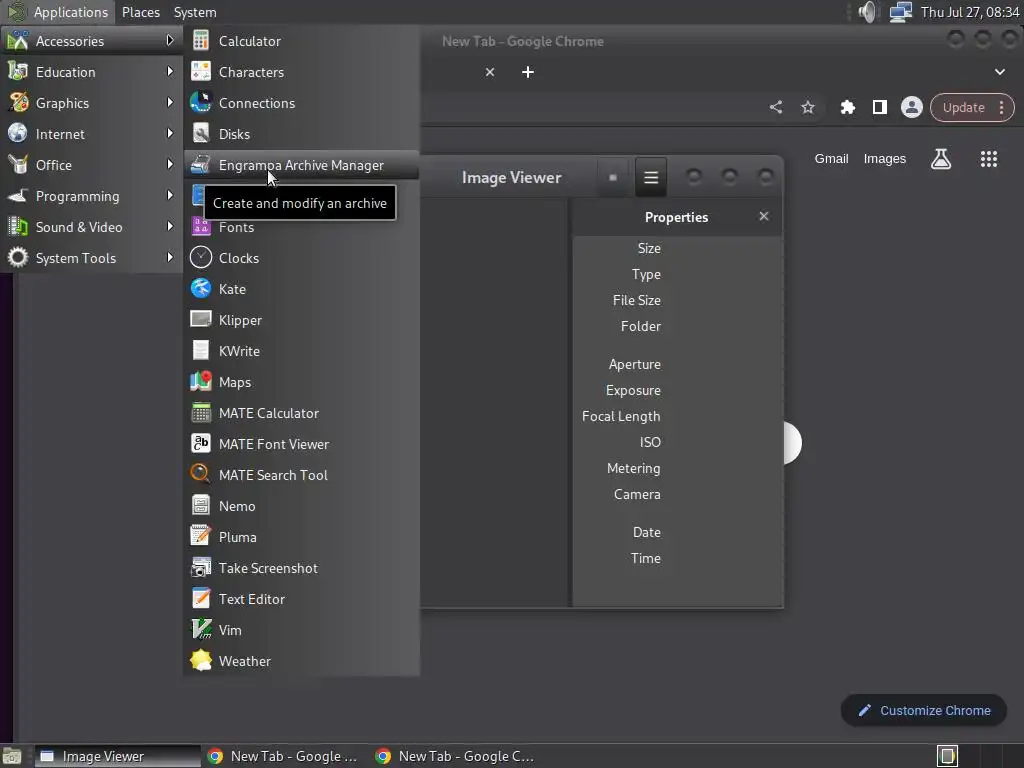Open MATE Search Tool

coord(301,475)
